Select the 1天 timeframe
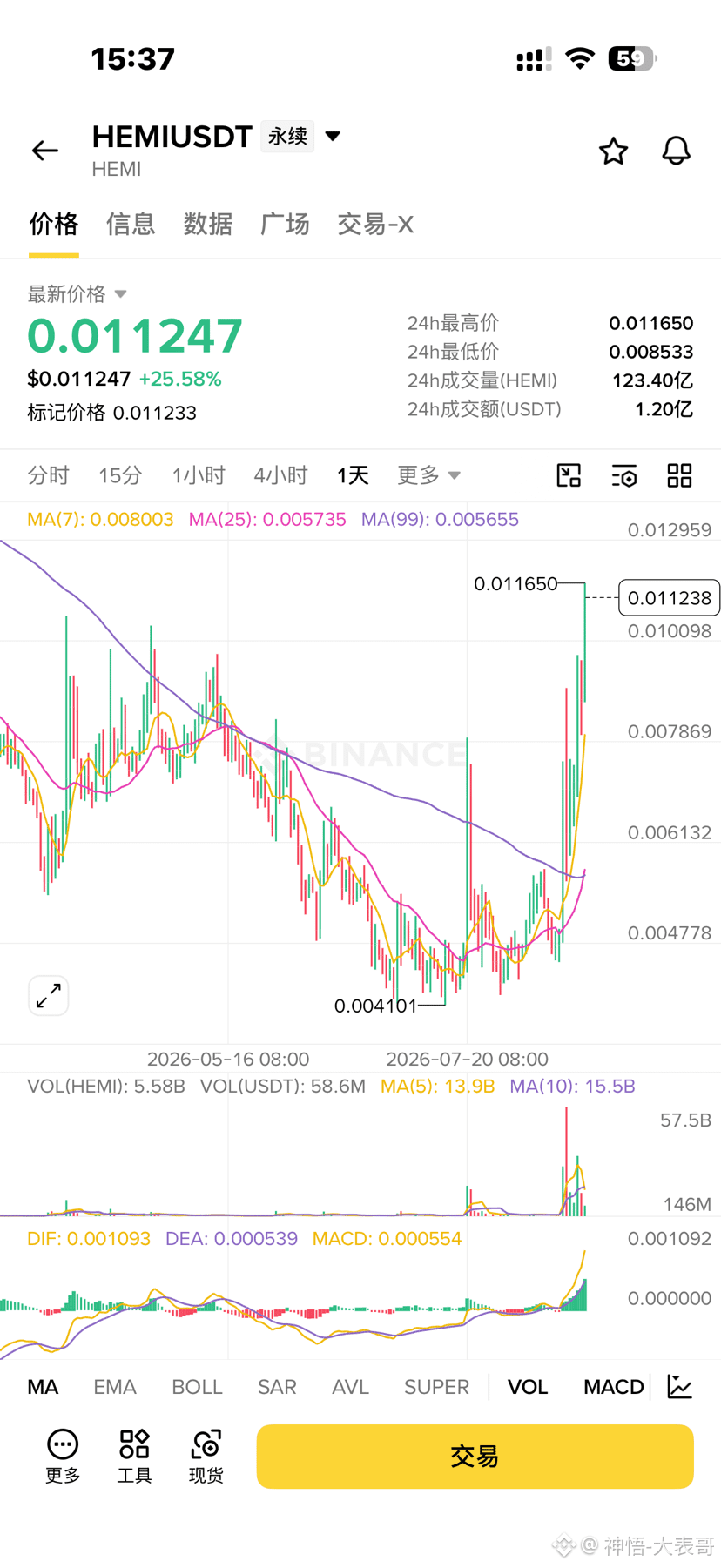Screen dimensions: 721x1568 coord(353,475)
